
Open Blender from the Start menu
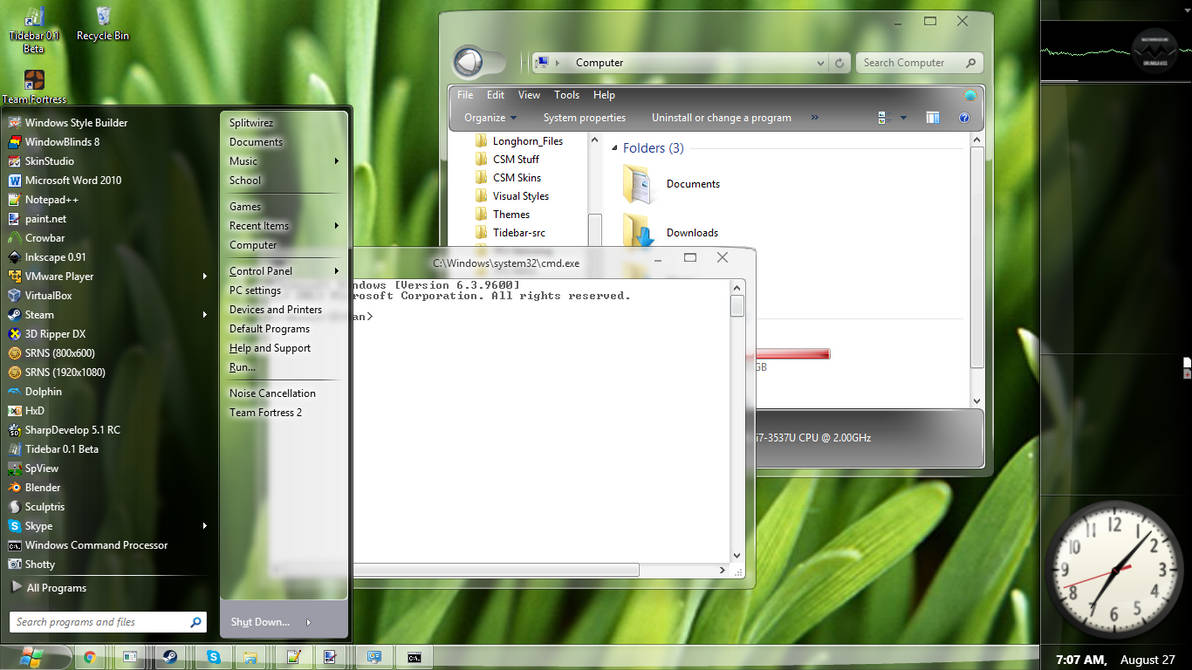click(x=45, y=487)
